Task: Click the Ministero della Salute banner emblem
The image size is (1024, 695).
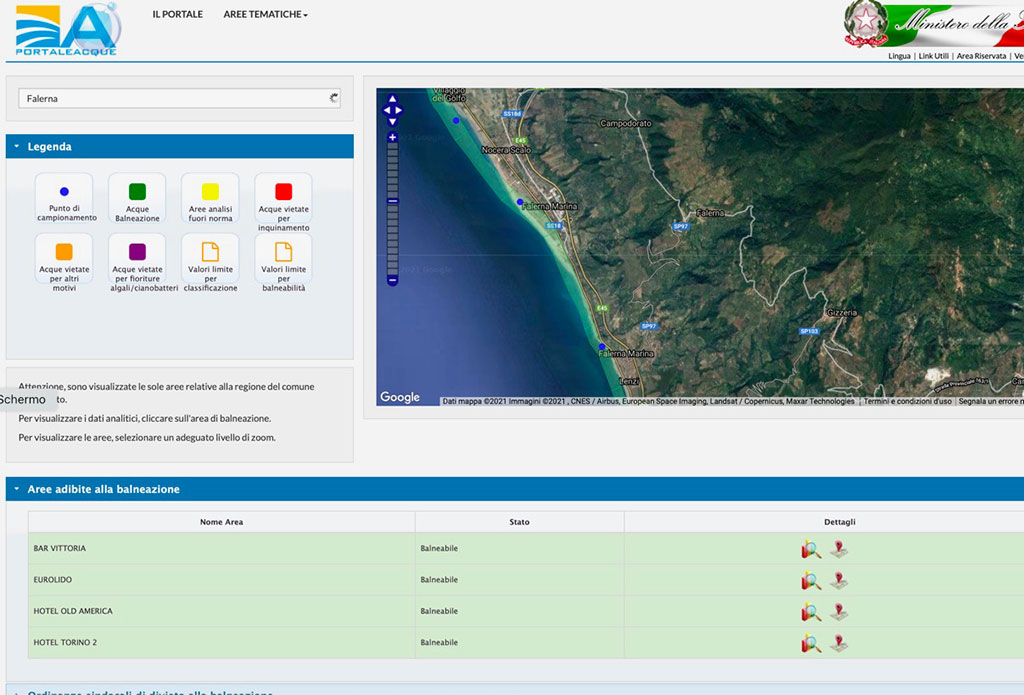Action: pos(866,24)
